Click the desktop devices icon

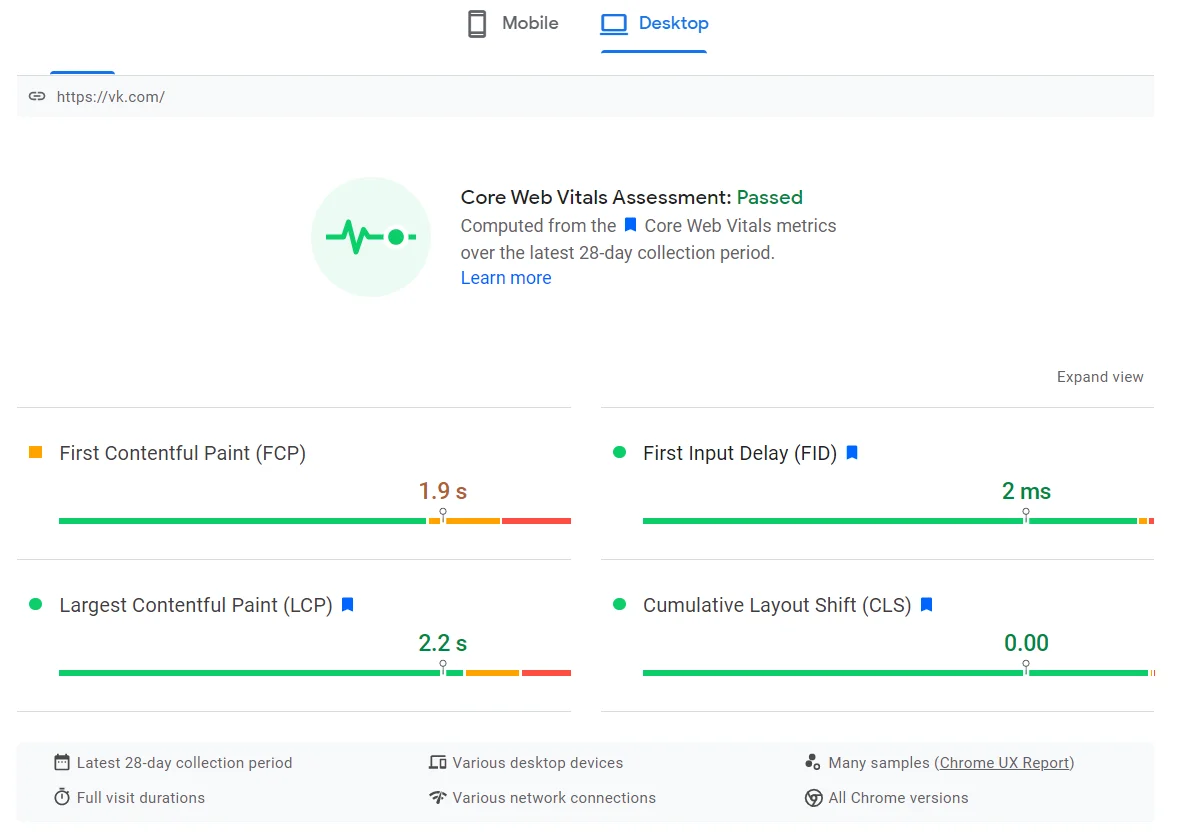coord(437,763)
